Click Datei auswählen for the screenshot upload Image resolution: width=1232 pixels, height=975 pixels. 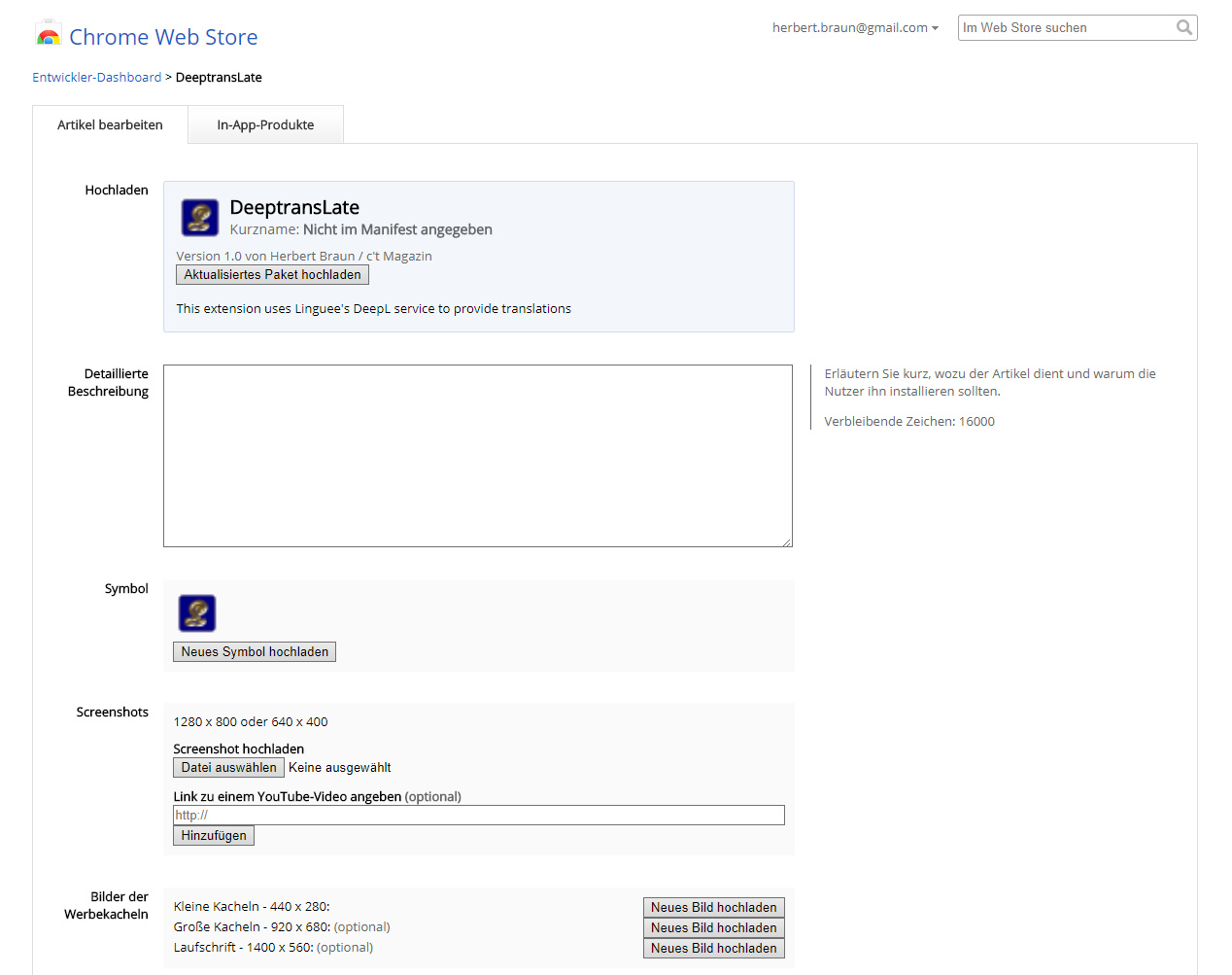pyautogui.click(x=228, y=768)
